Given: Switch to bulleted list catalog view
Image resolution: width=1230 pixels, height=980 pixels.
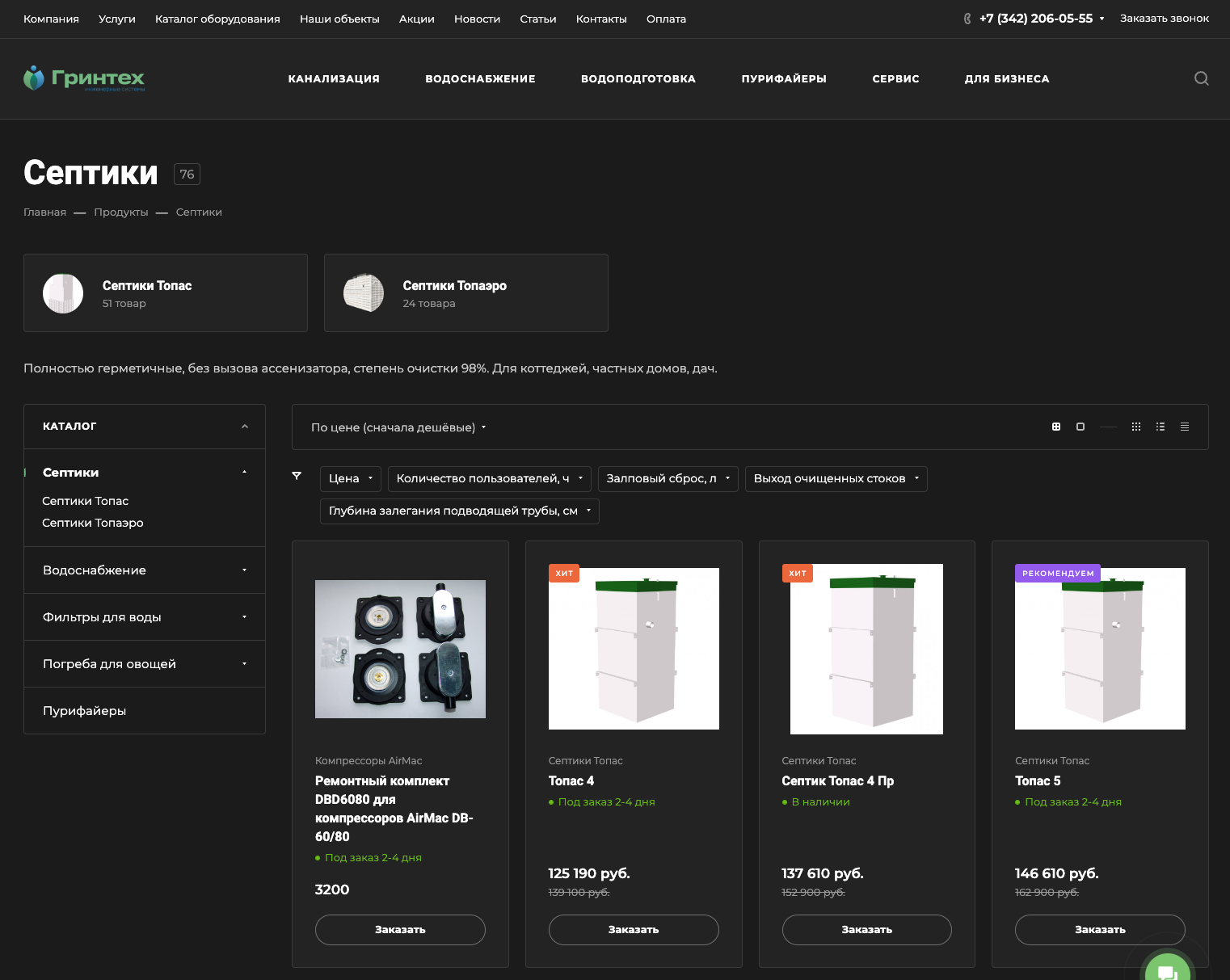Looking at the screenshot, I should [x=1160, y=427].
